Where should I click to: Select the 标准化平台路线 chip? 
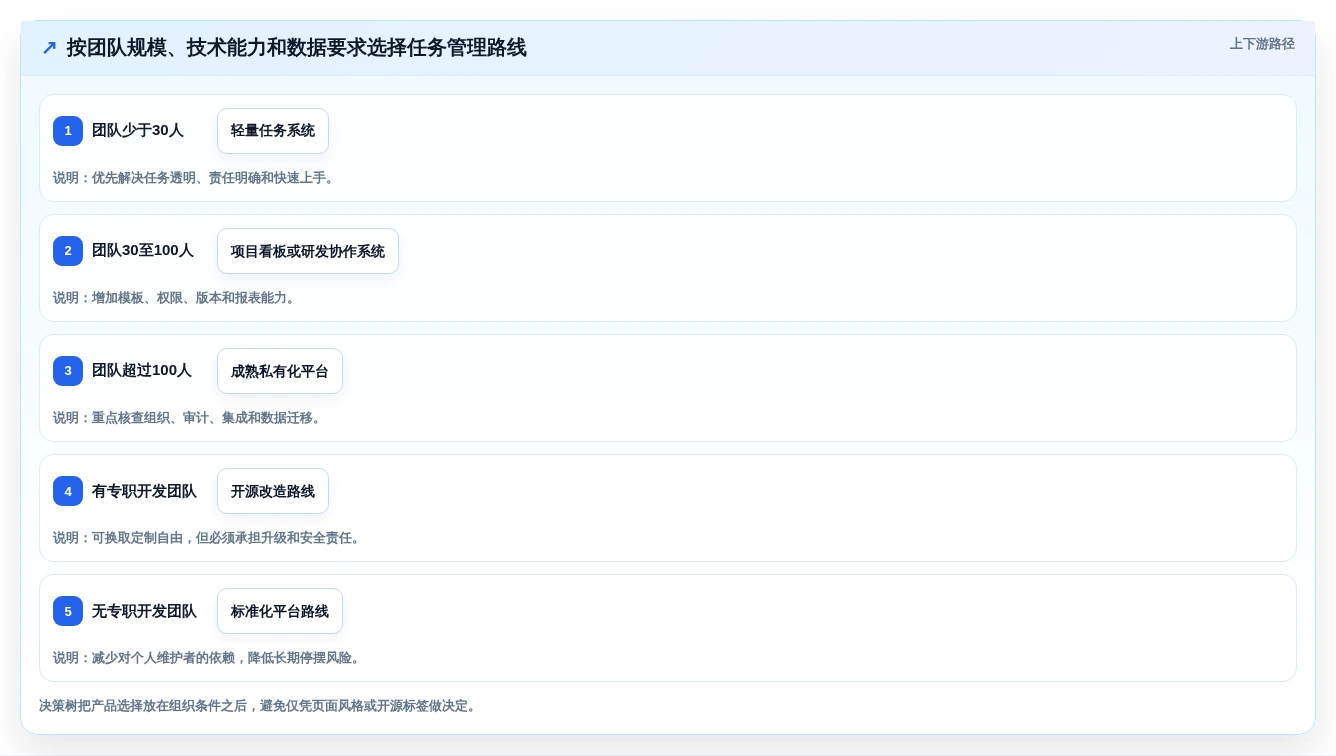(280, 611)
